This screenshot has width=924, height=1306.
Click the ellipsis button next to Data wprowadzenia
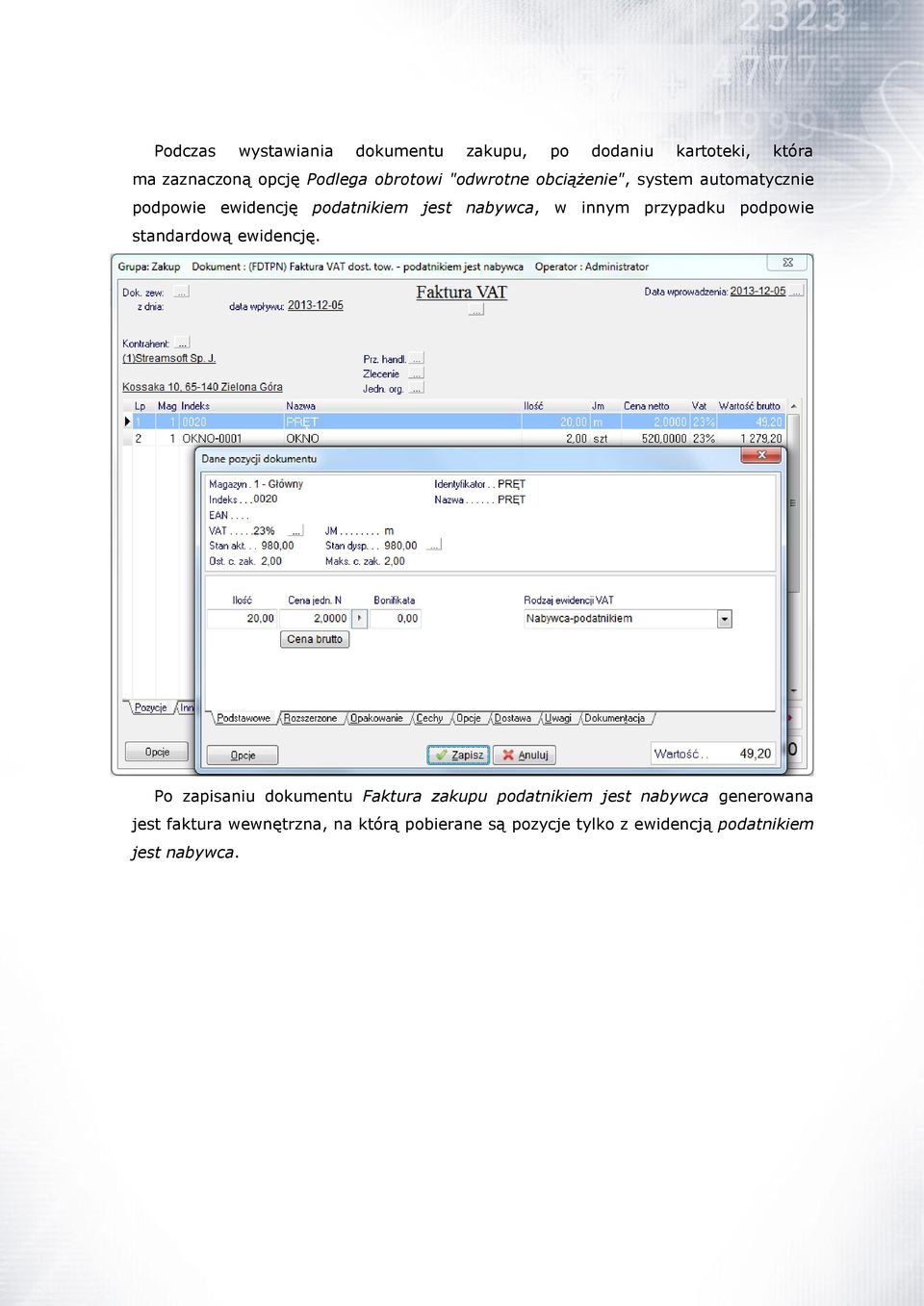pyautogui.click(x=796, y=291)
